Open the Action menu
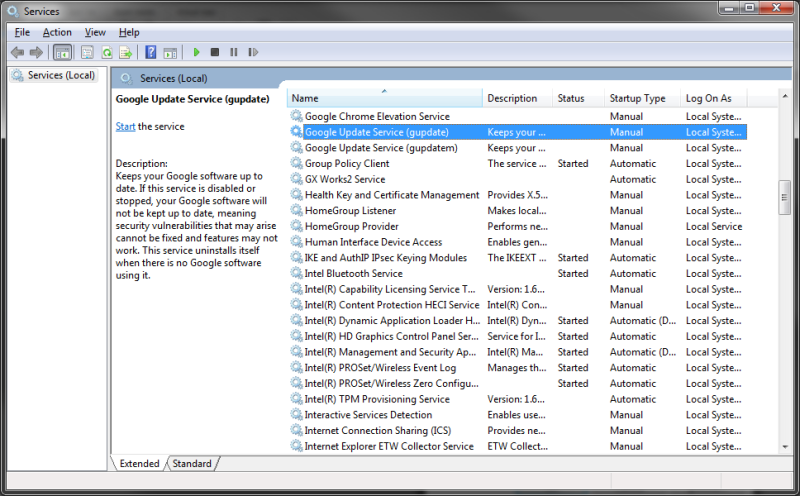Viewport: 800px width, 496px height. 57,32
